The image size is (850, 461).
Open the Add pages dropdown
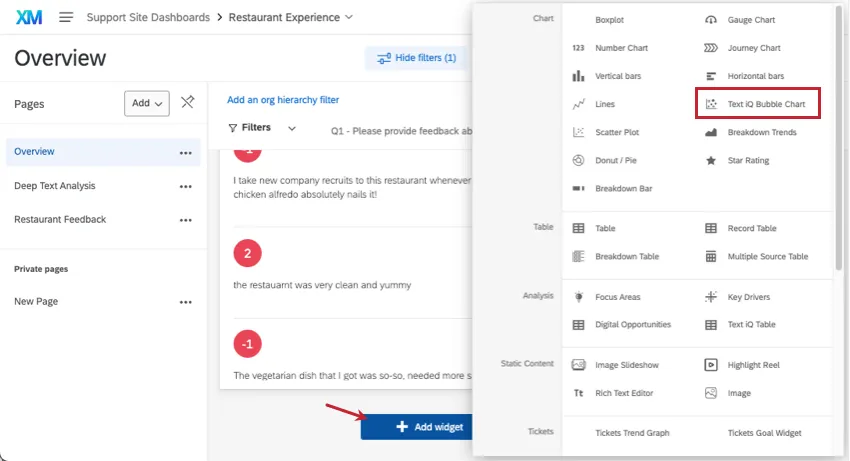point(147,103)
